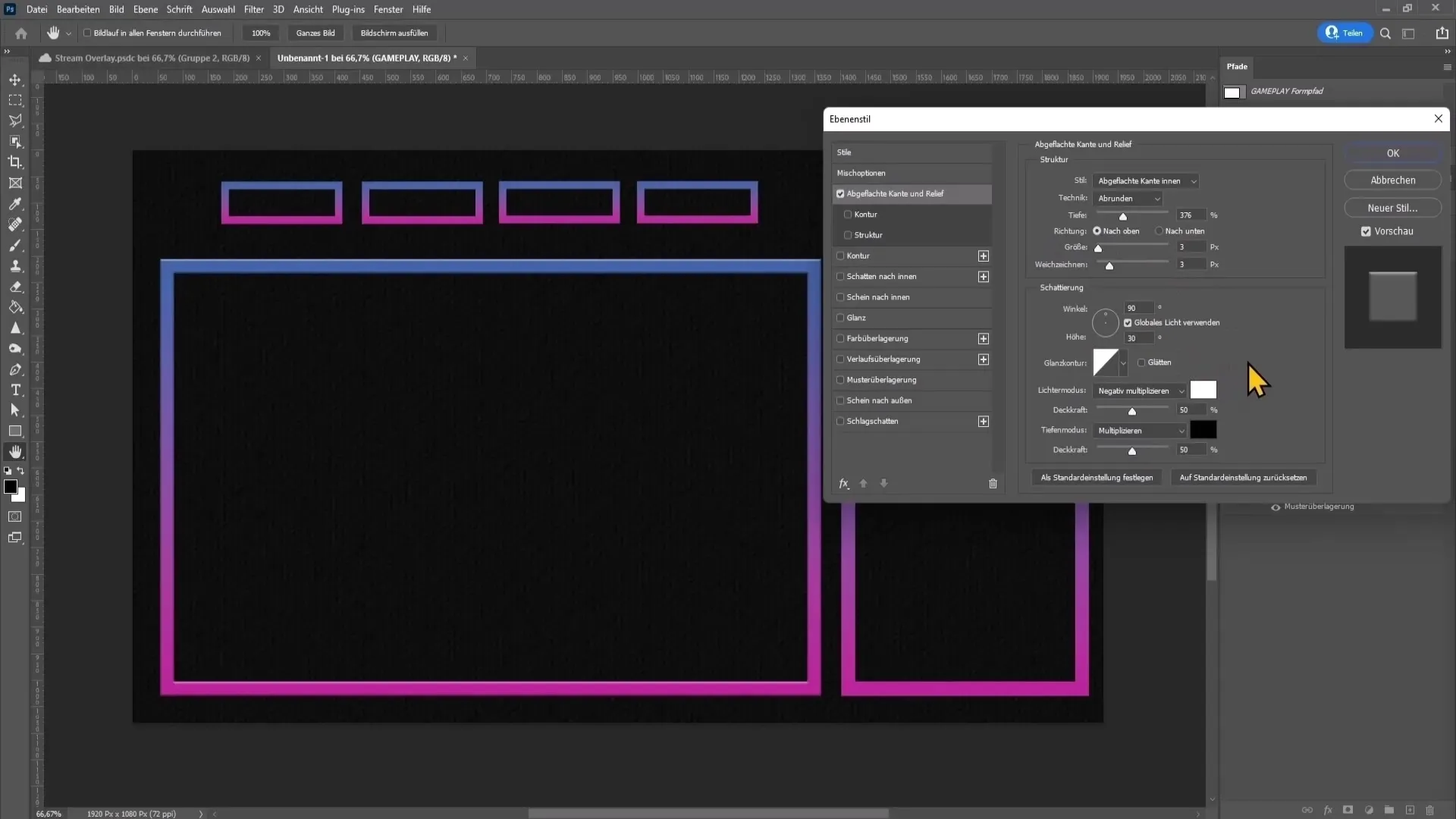Image resolution: width=1456 pixels, height=819 pixels.
Task: Enable Glätten checkbox
Action: point(1141,362)
